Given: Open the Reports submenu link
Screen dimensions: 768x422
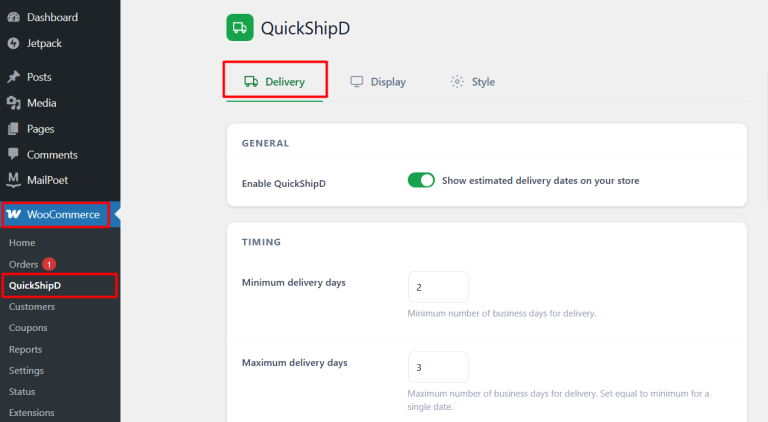Looking at the screenshot, I should coord(25,350).
